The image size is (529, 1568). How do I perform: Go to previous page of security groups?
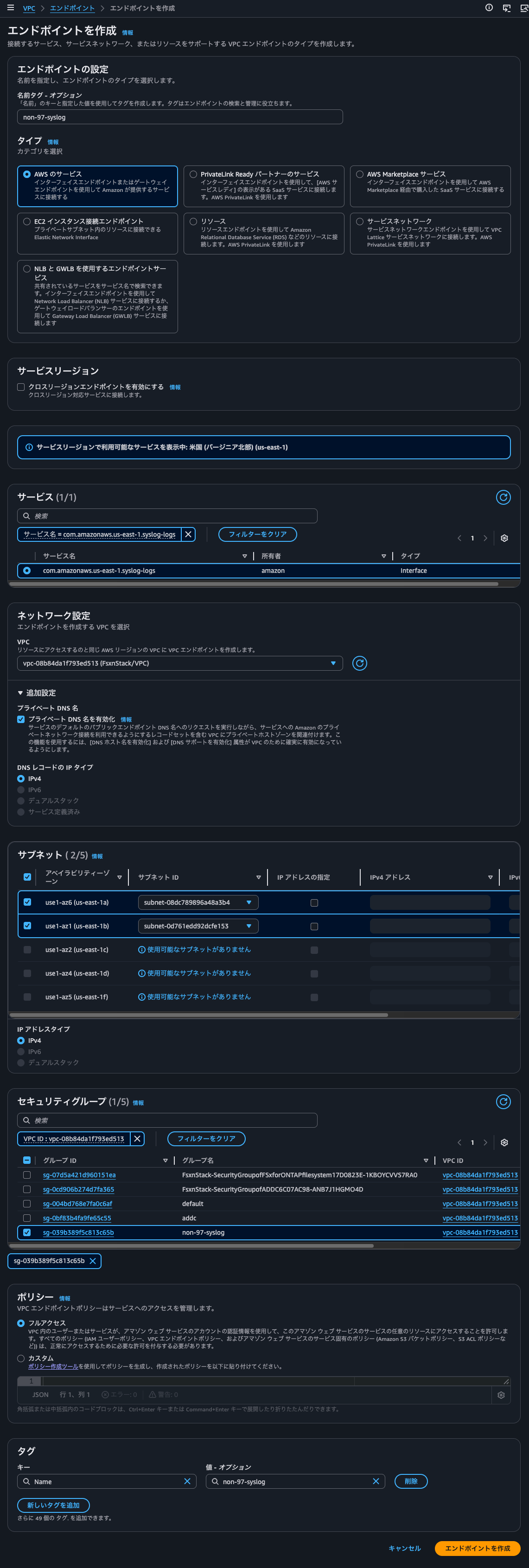coord(459,1143)
